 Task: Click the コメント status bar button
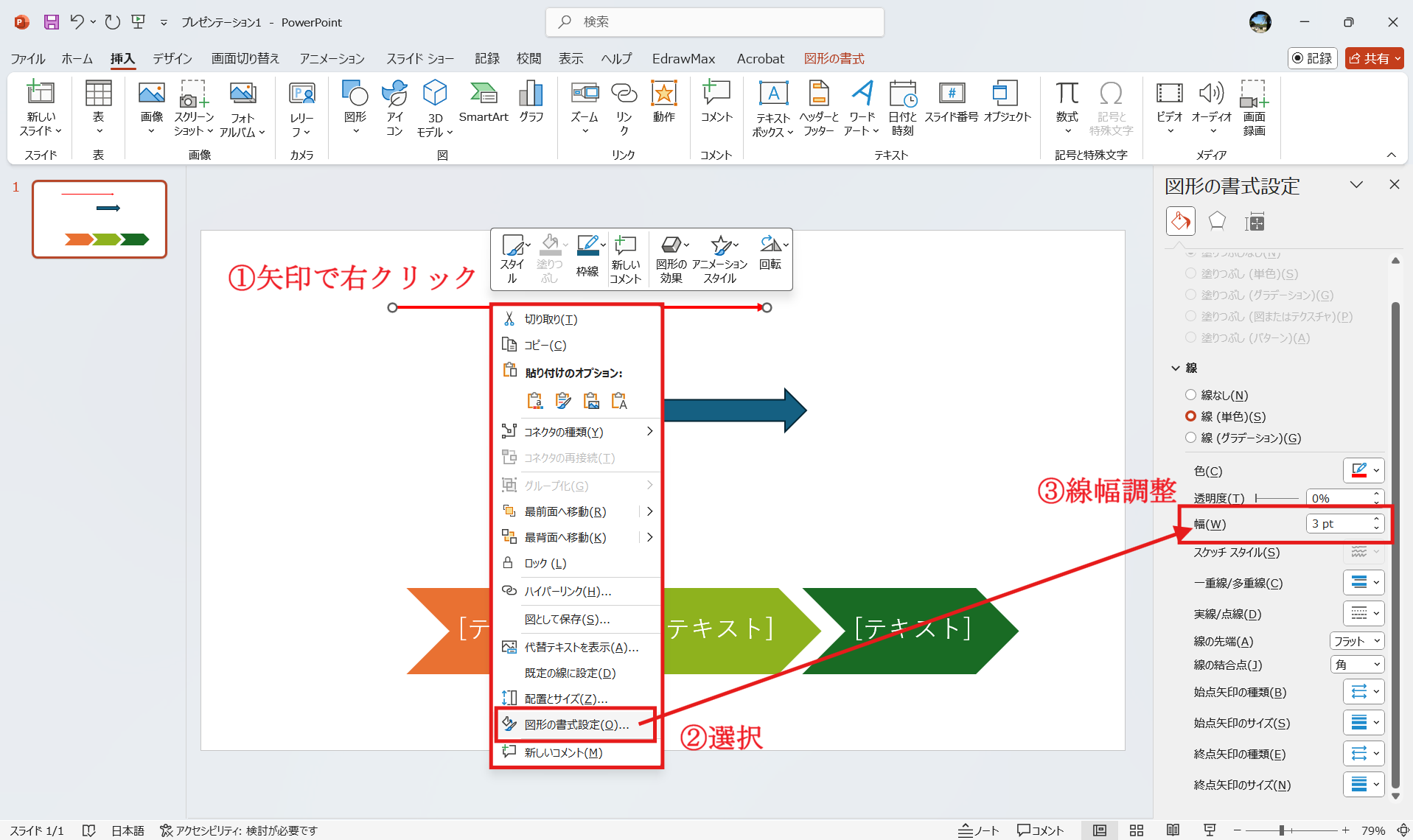(x=1040, y=830)
